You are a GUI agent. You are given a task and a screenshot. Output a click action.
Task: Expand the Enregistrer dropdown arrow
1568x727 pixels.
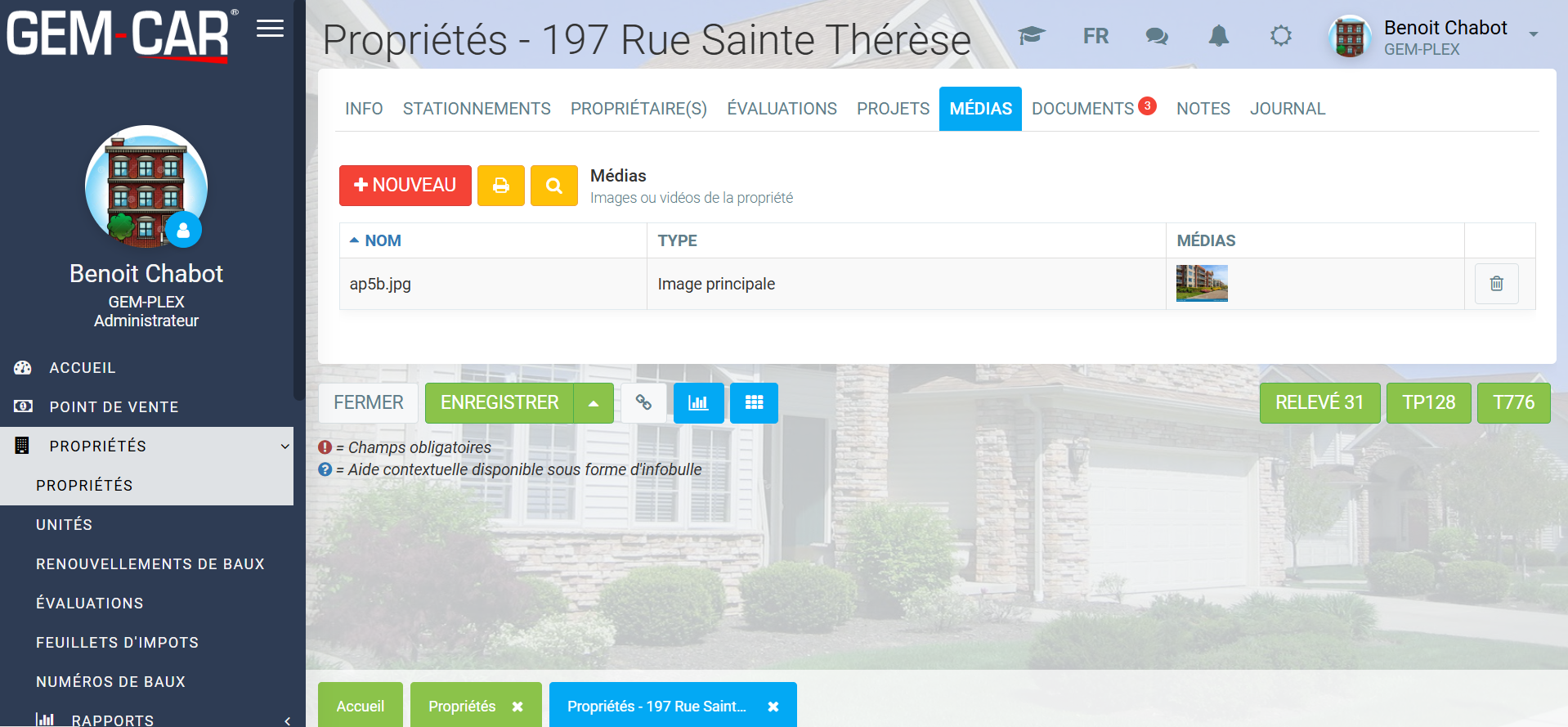[x=594, y=402]
